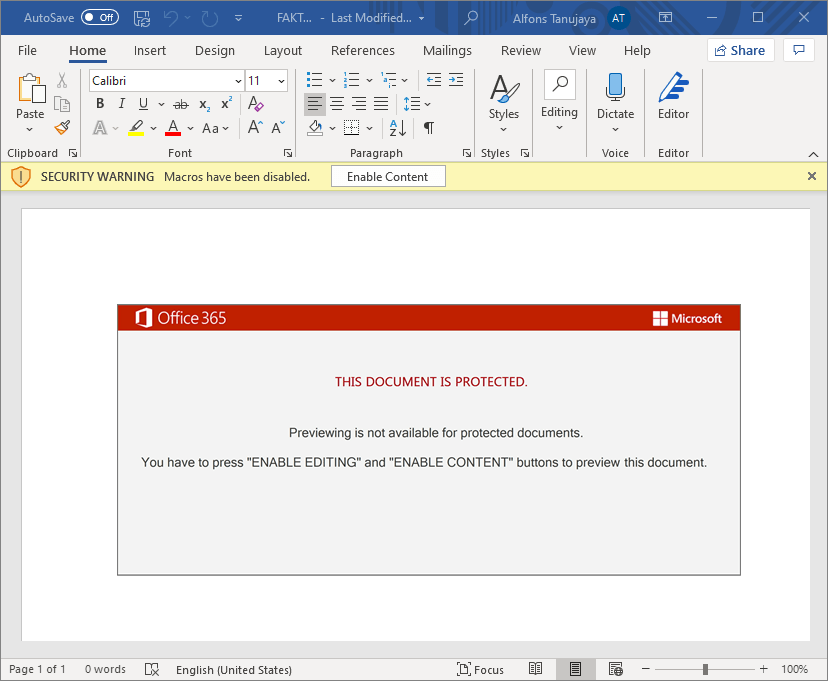
Task: Decrease font size with shrink font
Action: 278,127
